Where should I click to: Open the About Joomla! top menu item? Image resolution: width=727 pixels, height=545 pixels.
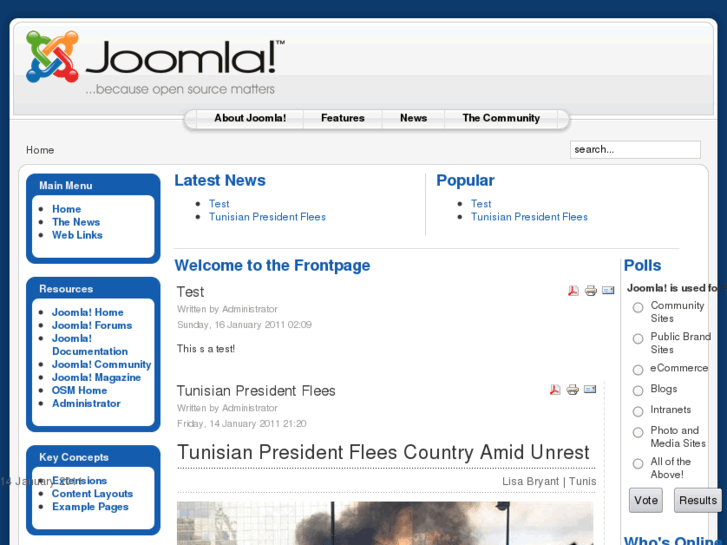click(x=250, y=118)
